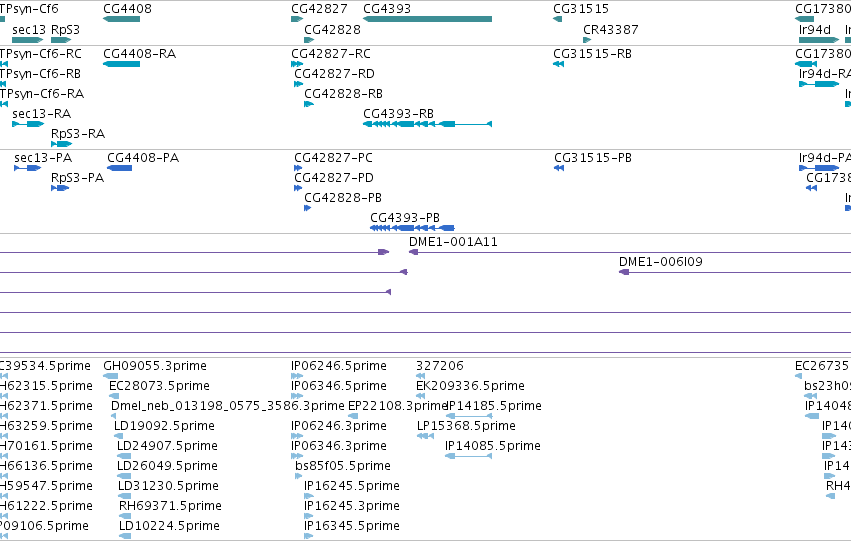Image resolution: width=851 pixels, height=541 pixels.
Task: Click the sec13 gene label
Action: [x=29, y=29]
